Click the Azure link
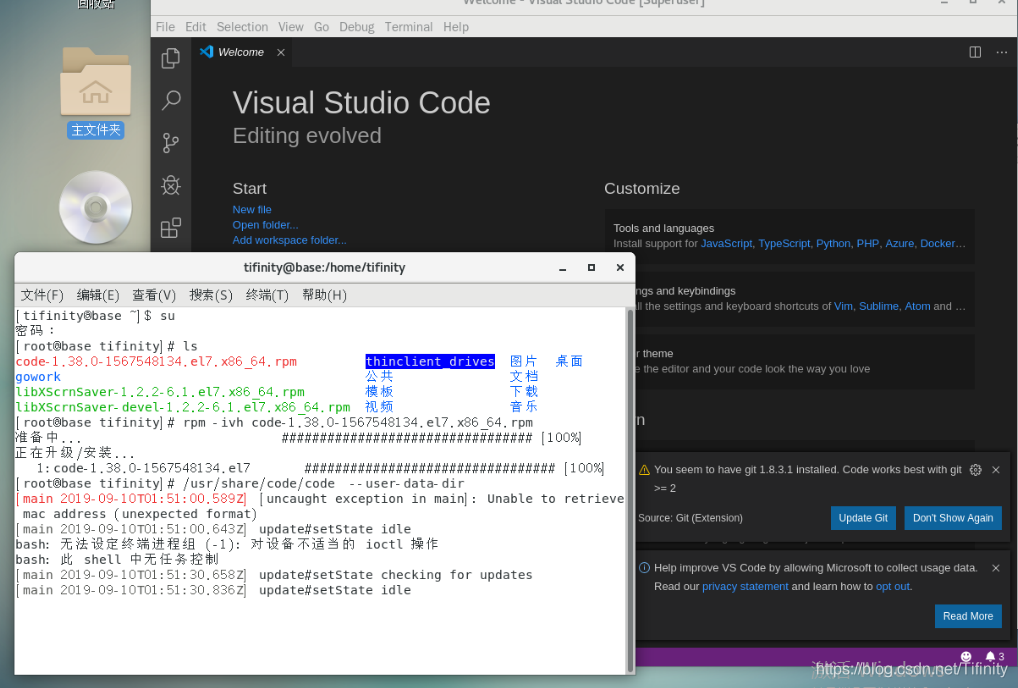Image resolution: width=1018 pixels, height=688 pixels. 900,243
